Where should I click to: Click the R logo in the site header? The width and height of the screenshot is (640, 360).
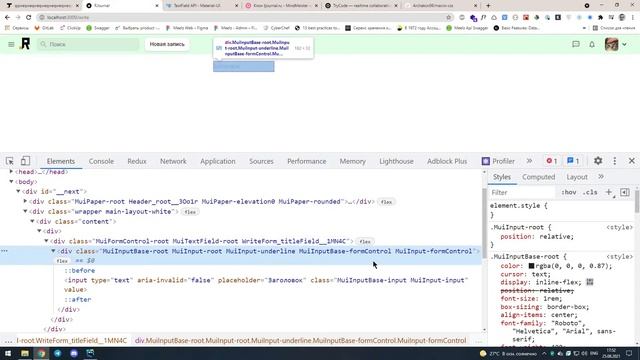point(25,44)
